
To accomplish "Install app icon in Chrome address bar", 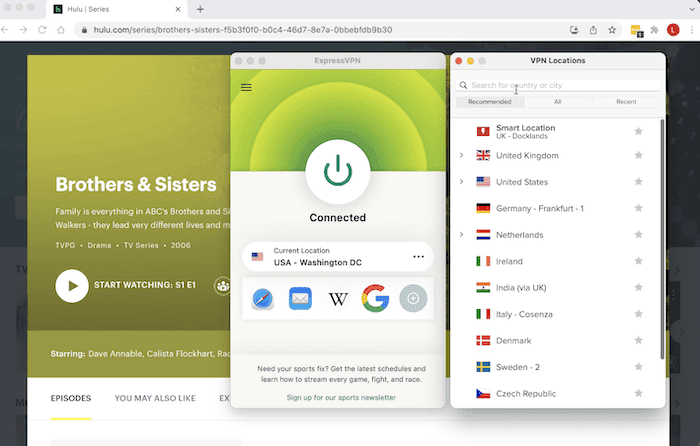I will click(574, 30).
